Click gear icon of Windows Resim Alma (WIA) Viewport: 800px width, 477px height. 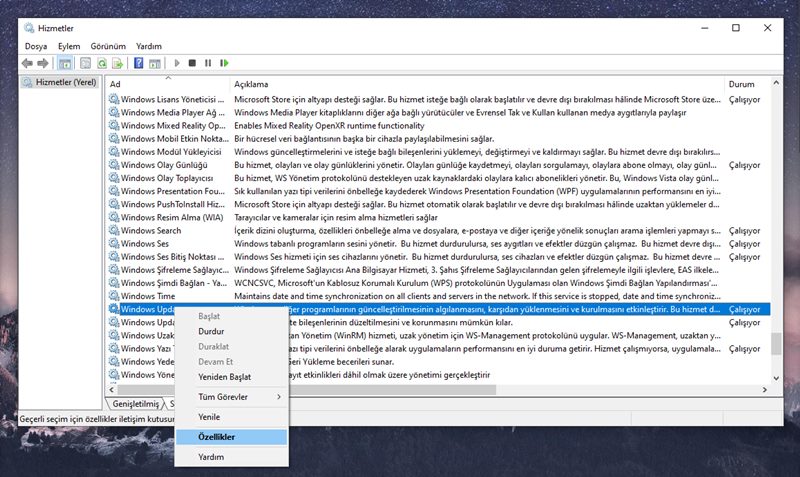tap(114, 217)
